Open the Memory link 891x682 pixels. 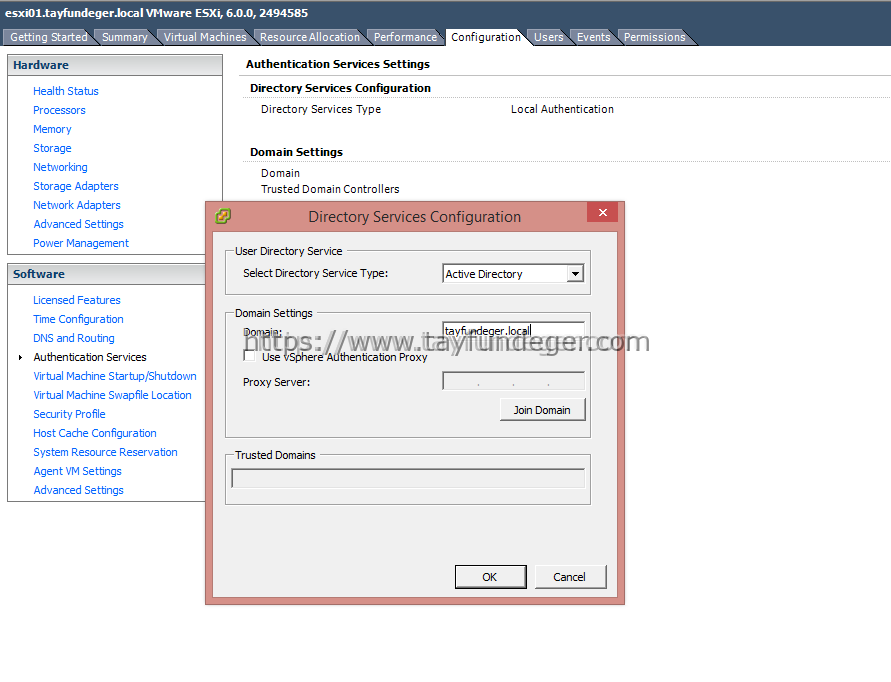click(x=52, y=129)
